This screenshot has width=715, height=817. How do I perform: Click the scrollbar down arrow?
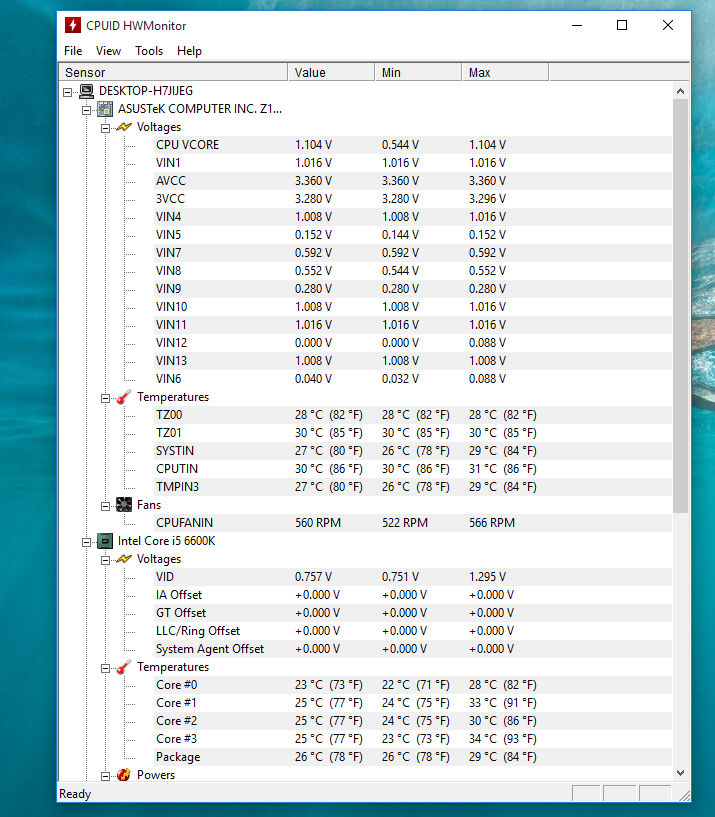click(x=680, y=773)
